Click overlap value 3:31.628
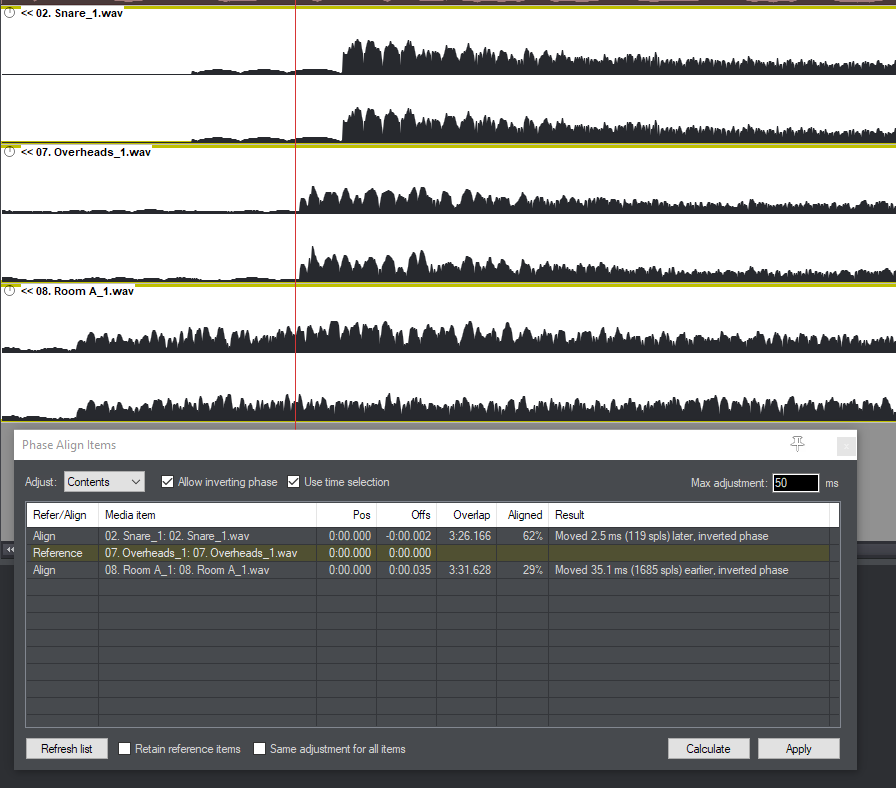Image resolution: width=896 pixels, height=788 pixels. pyautogui.click(x=470, y=570)
